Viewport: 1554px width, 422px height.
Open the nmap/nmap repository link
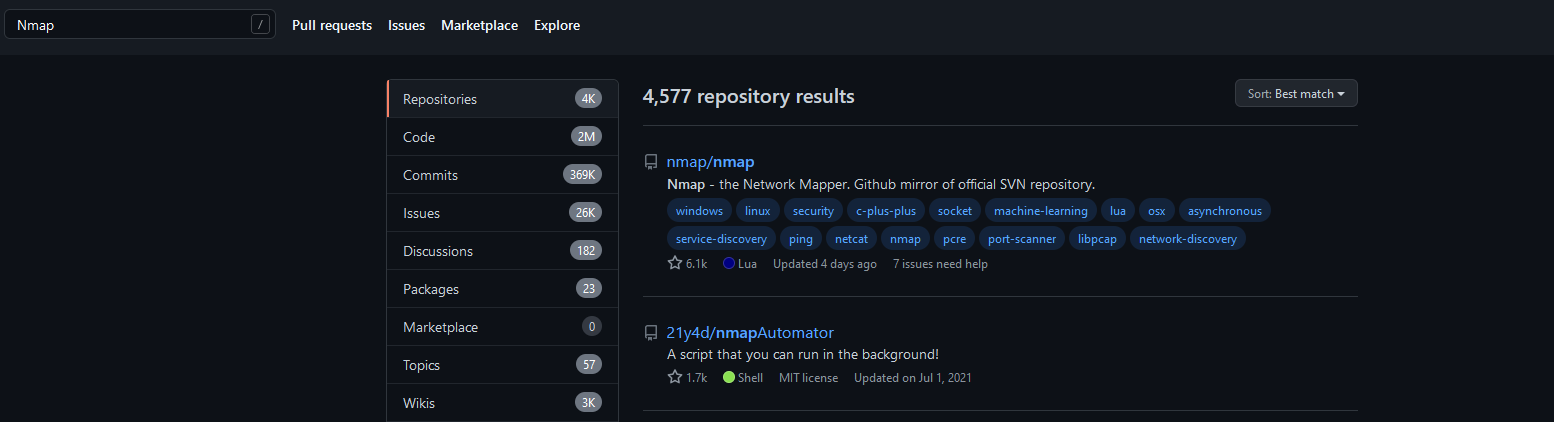(x=710, y=162)
